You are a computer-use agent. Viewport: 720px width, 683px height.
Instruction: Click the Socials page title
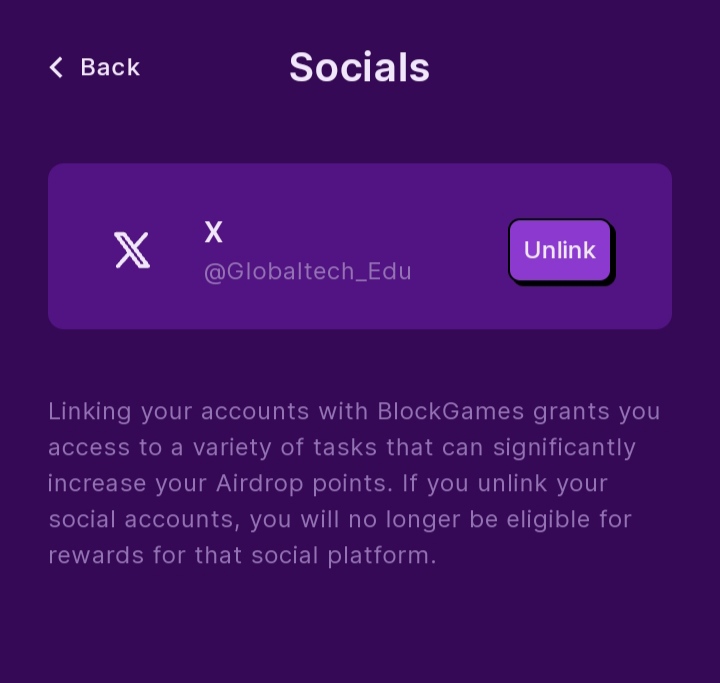[x=359, y=67]
